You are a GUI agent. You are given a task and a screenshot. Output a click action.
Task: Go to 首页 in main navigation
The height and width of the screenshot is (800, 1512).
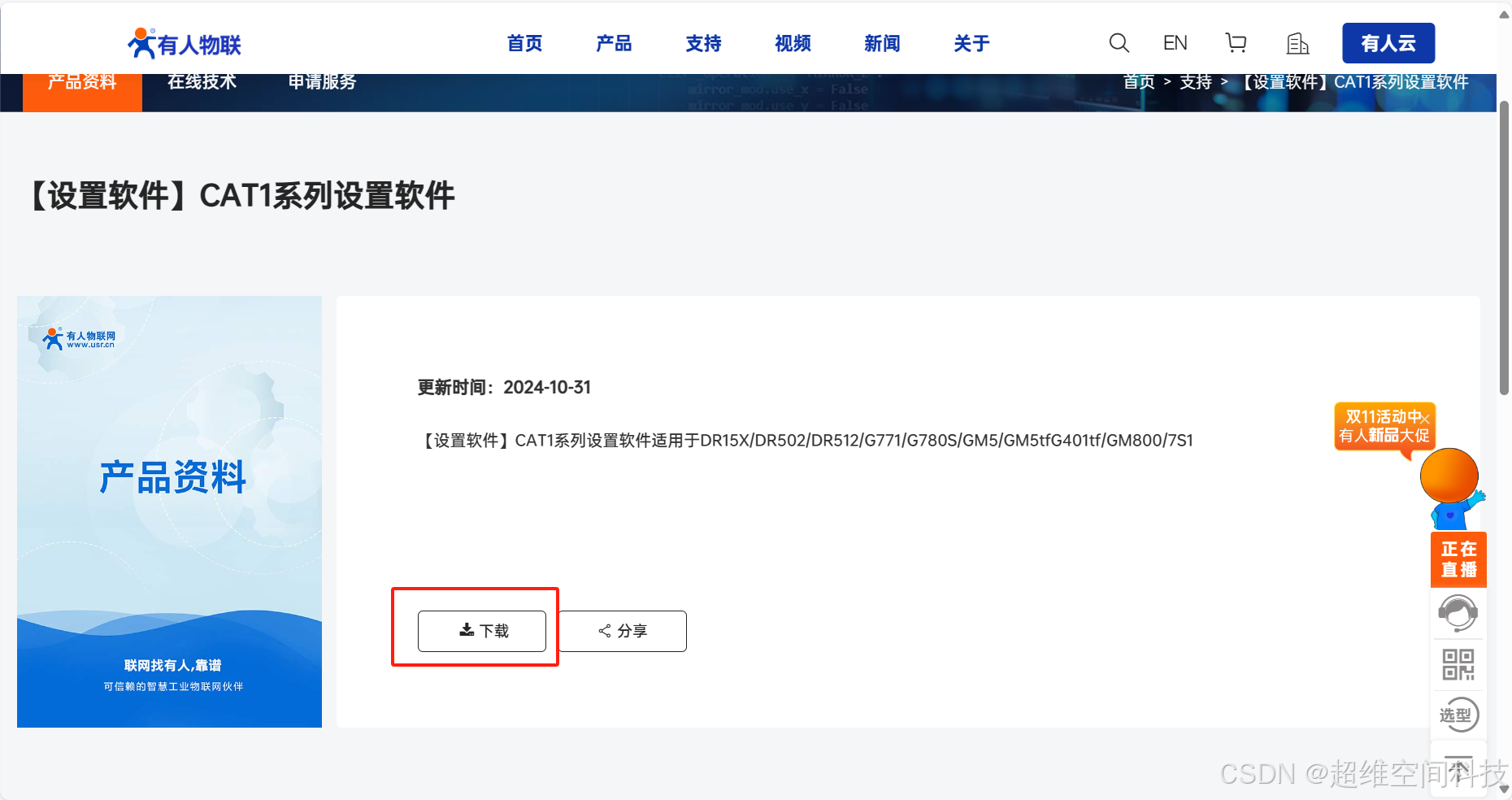[x=524, y=43]
